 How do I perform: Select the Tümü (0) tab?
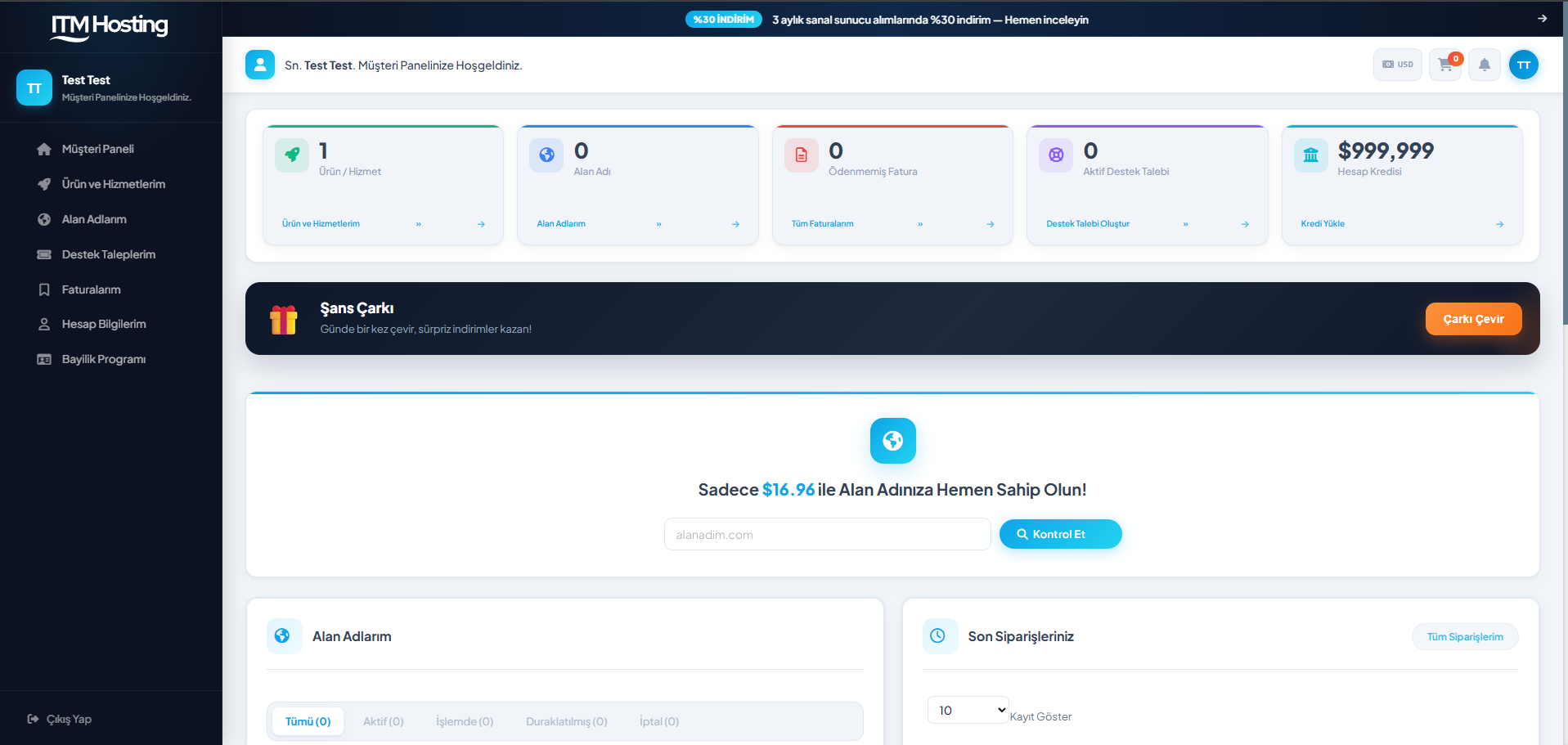coord(308,721)
